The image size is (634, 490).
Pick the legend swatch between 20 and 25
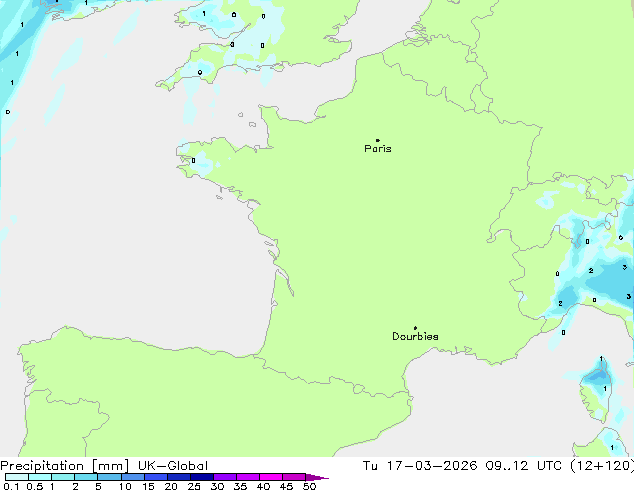[x=179, y=477]
